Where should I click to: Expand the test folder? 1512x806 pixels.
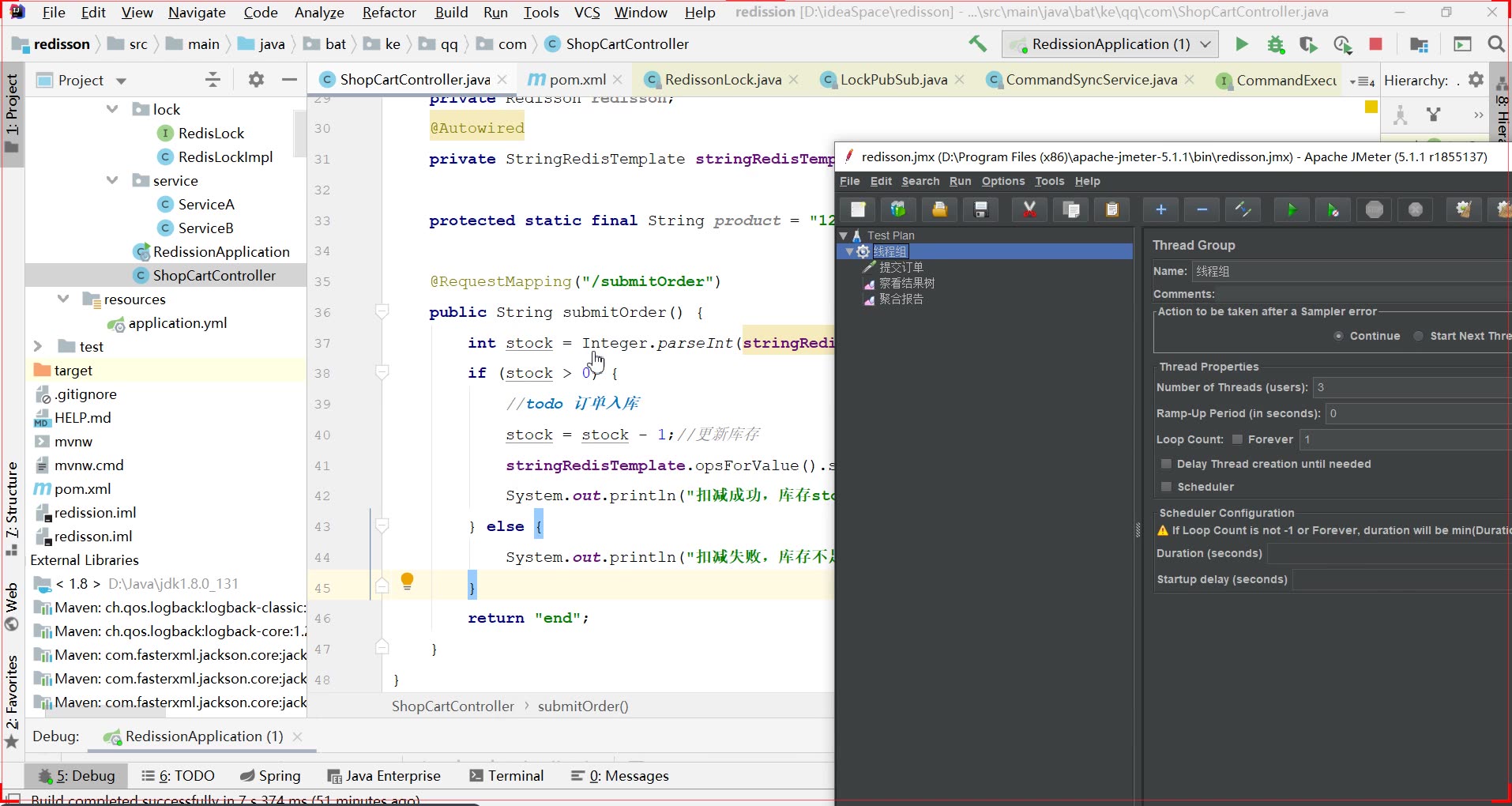(38, 346)
